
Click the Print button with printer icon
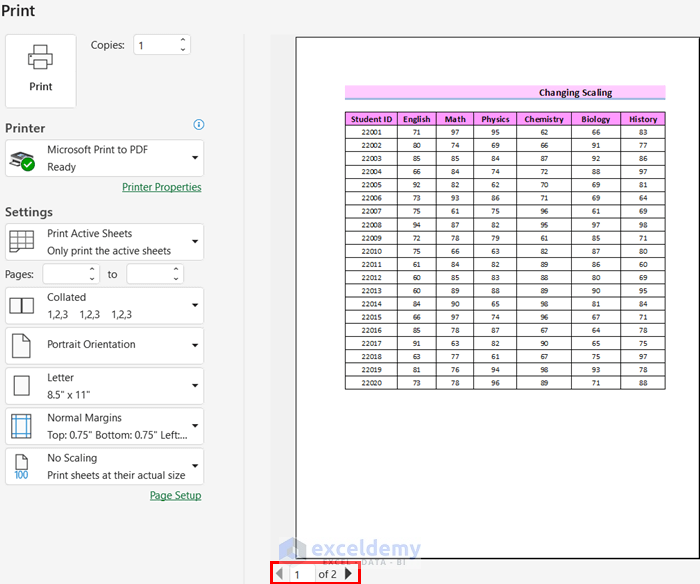41,71
